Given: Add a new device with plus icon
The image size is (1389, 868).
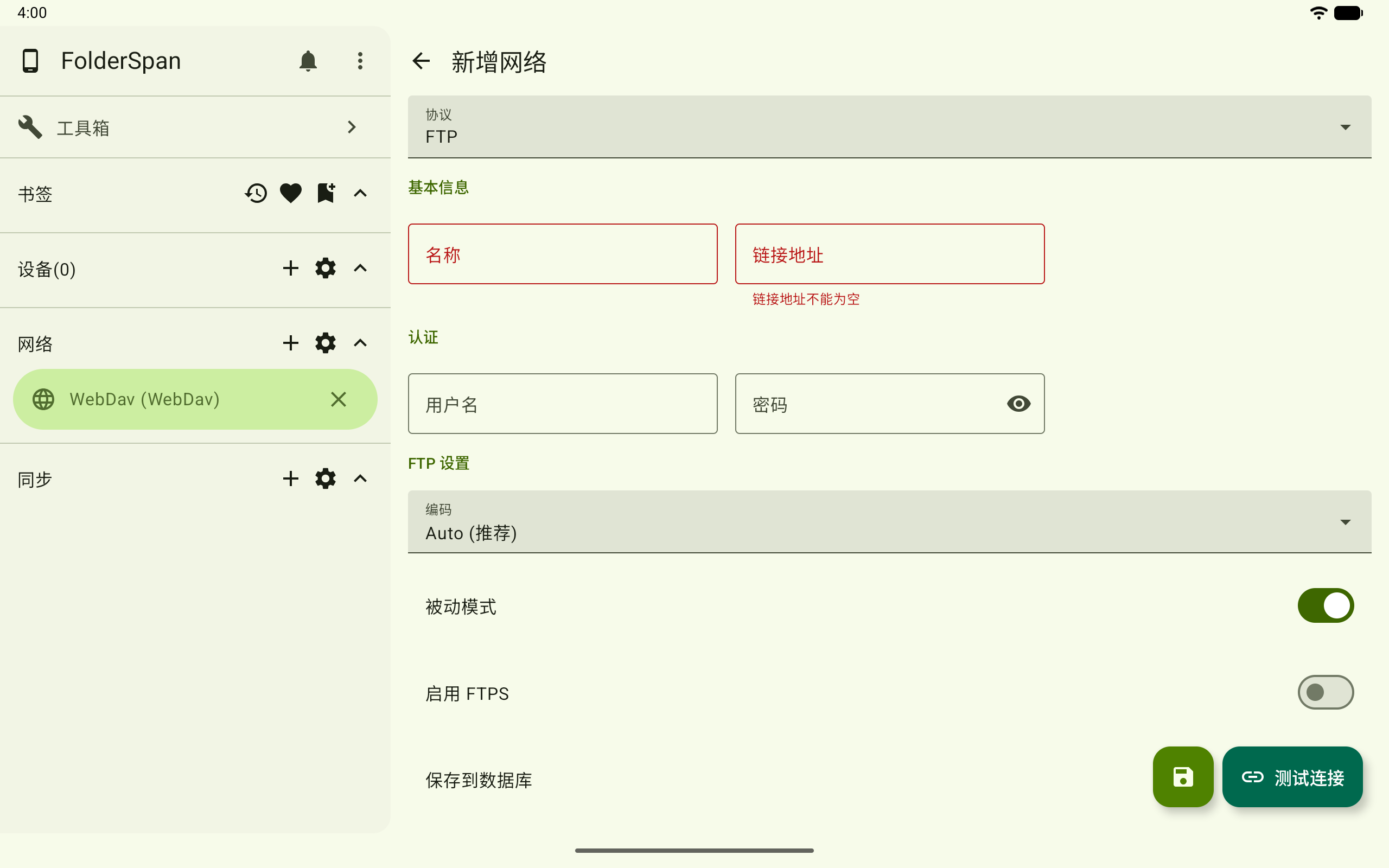Looking at the screenshot, I should [x=290, y=268].
